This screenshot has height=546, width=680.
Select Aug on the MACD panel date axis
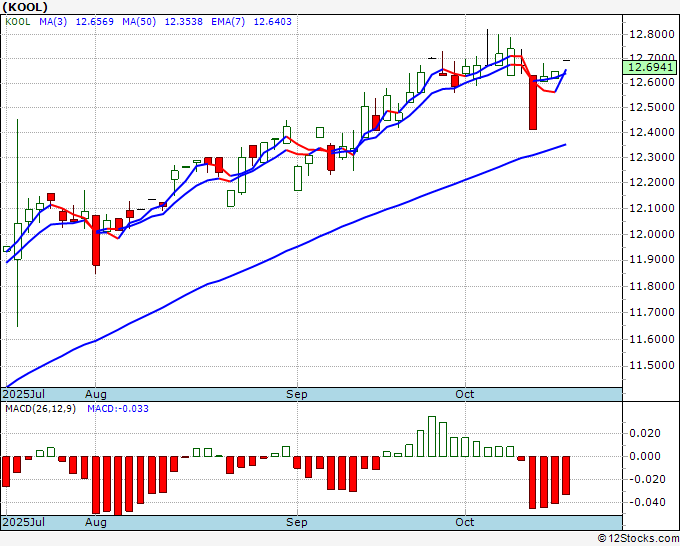[x=95, y=523]
